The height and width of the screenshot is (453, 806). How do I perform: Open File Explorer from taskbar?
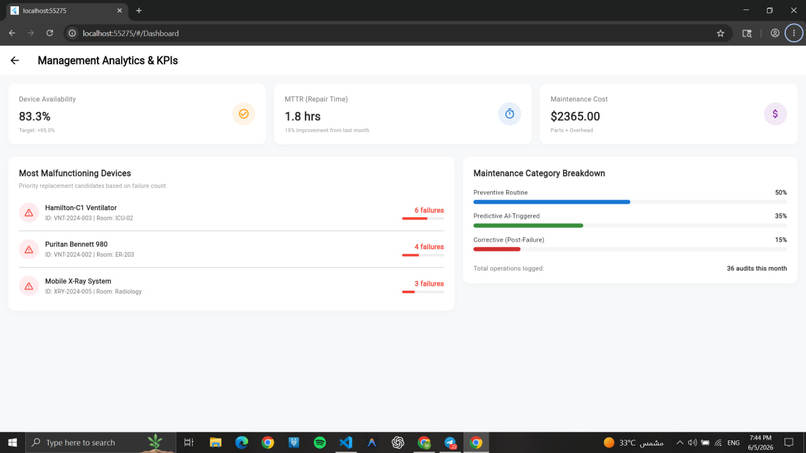pos(215,442)
